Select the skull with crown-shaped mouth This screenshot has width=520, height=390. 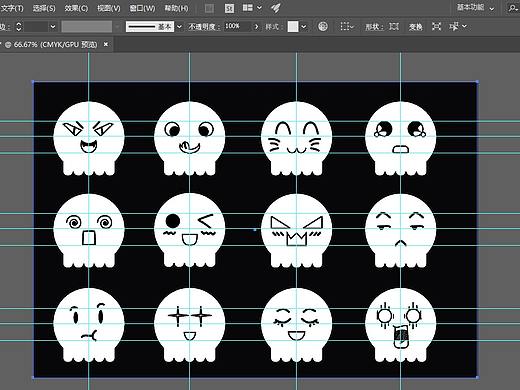coord(296,231)
